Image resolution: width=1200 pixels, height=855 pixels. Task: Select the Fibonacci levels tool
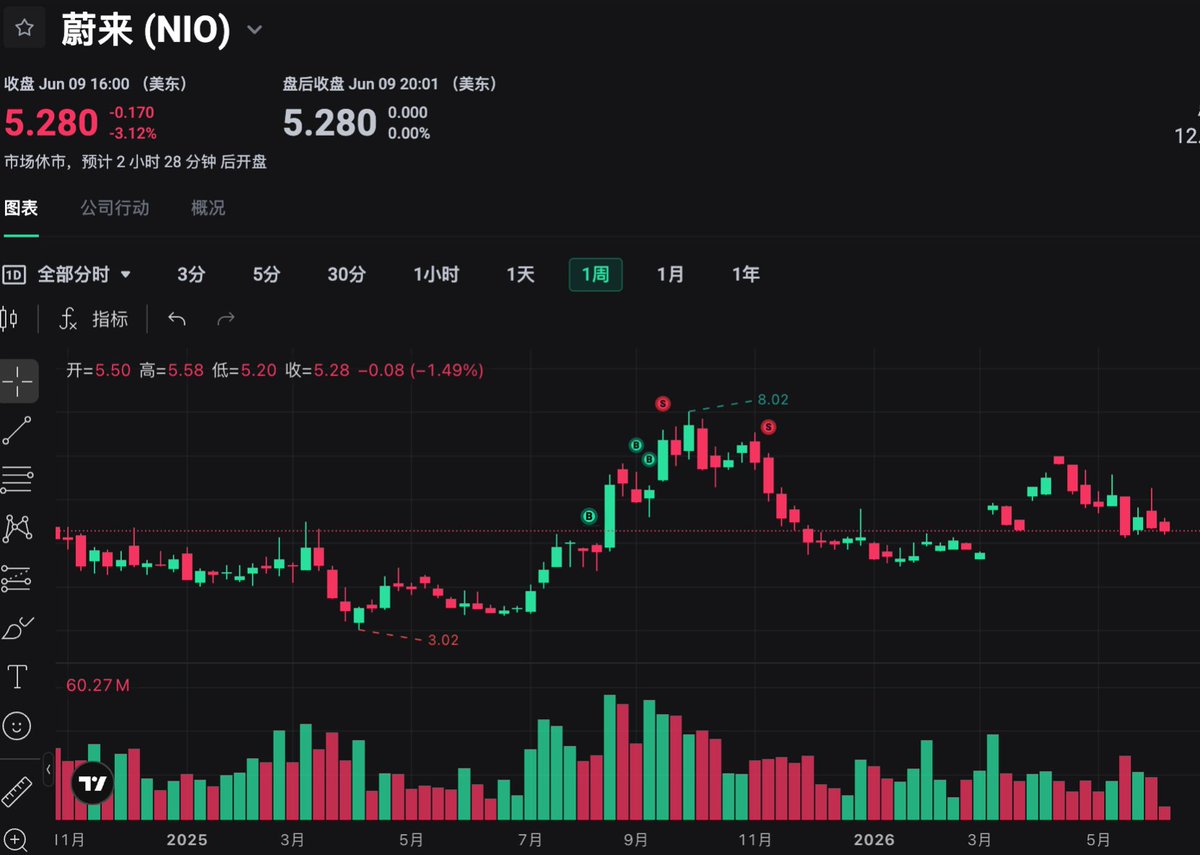pyautogui.click(x=18, y=479)
